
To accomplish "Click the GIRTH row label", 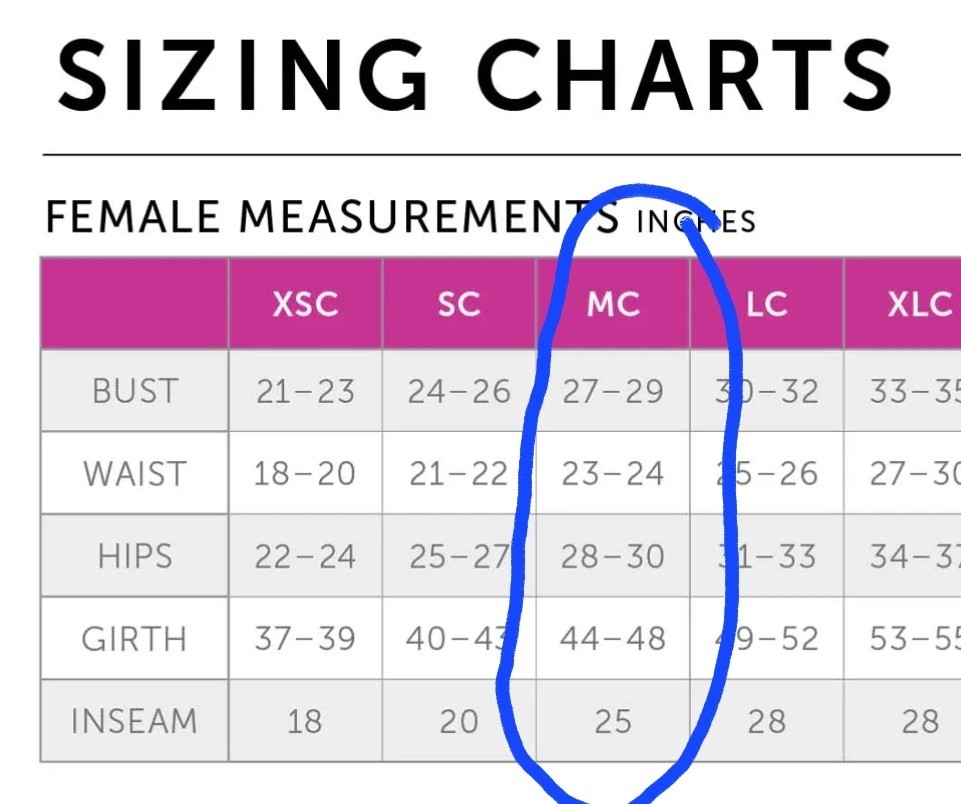I will point(134,639).
